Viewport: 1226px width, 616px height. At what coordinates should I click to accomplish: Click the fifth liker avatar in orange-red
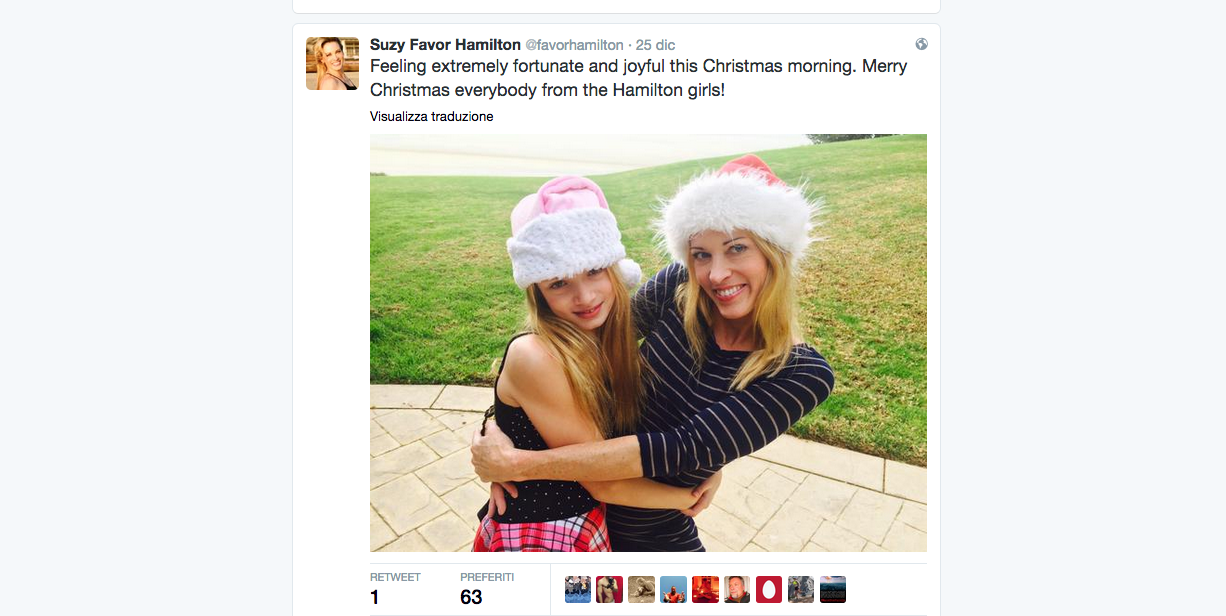[x=705, y=589]
